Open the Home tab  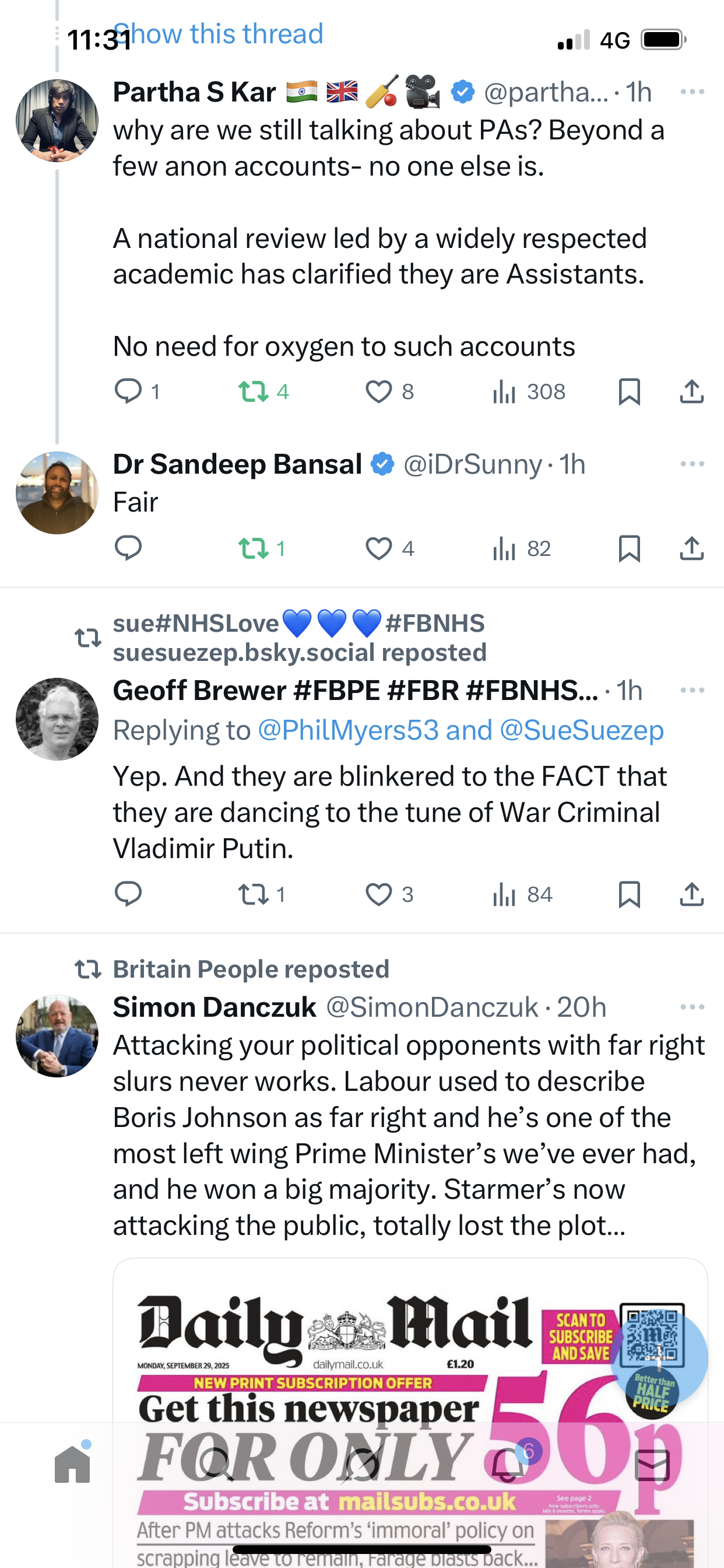click(x=72, y=1464)
